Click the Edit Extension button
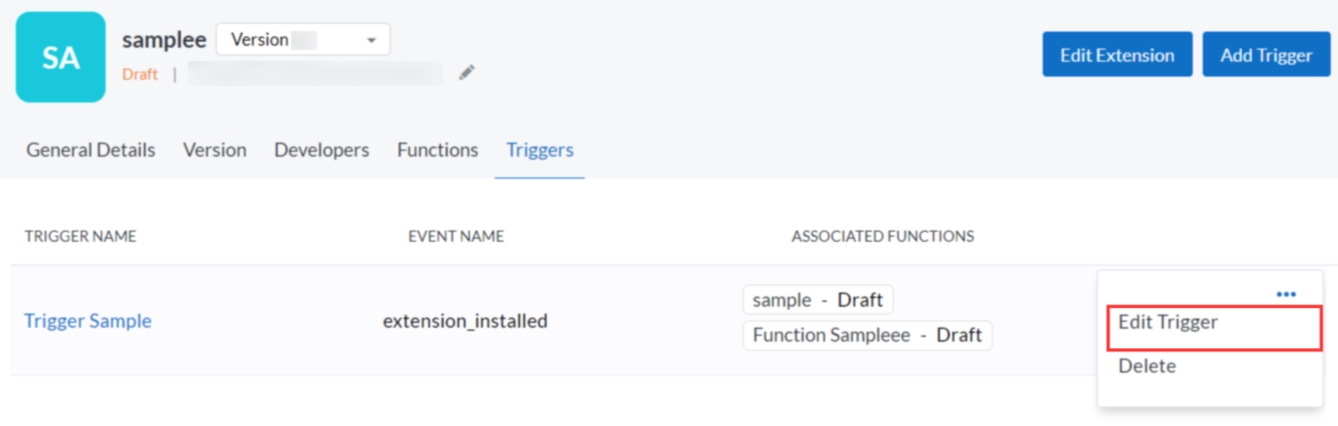1338x426 pixels. pos(1117,55)
